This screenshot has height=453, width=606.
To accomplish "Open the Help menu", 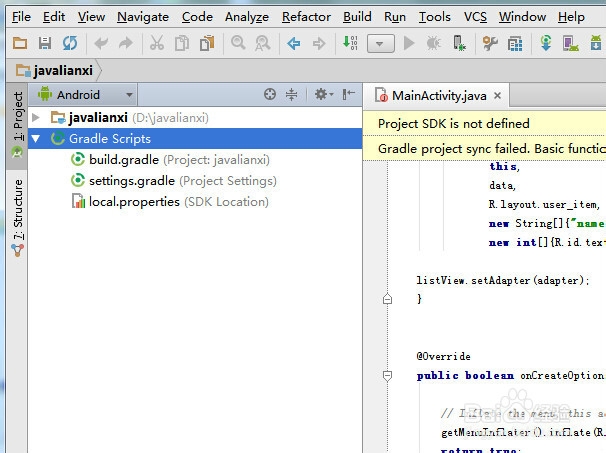I will [571, 17].
